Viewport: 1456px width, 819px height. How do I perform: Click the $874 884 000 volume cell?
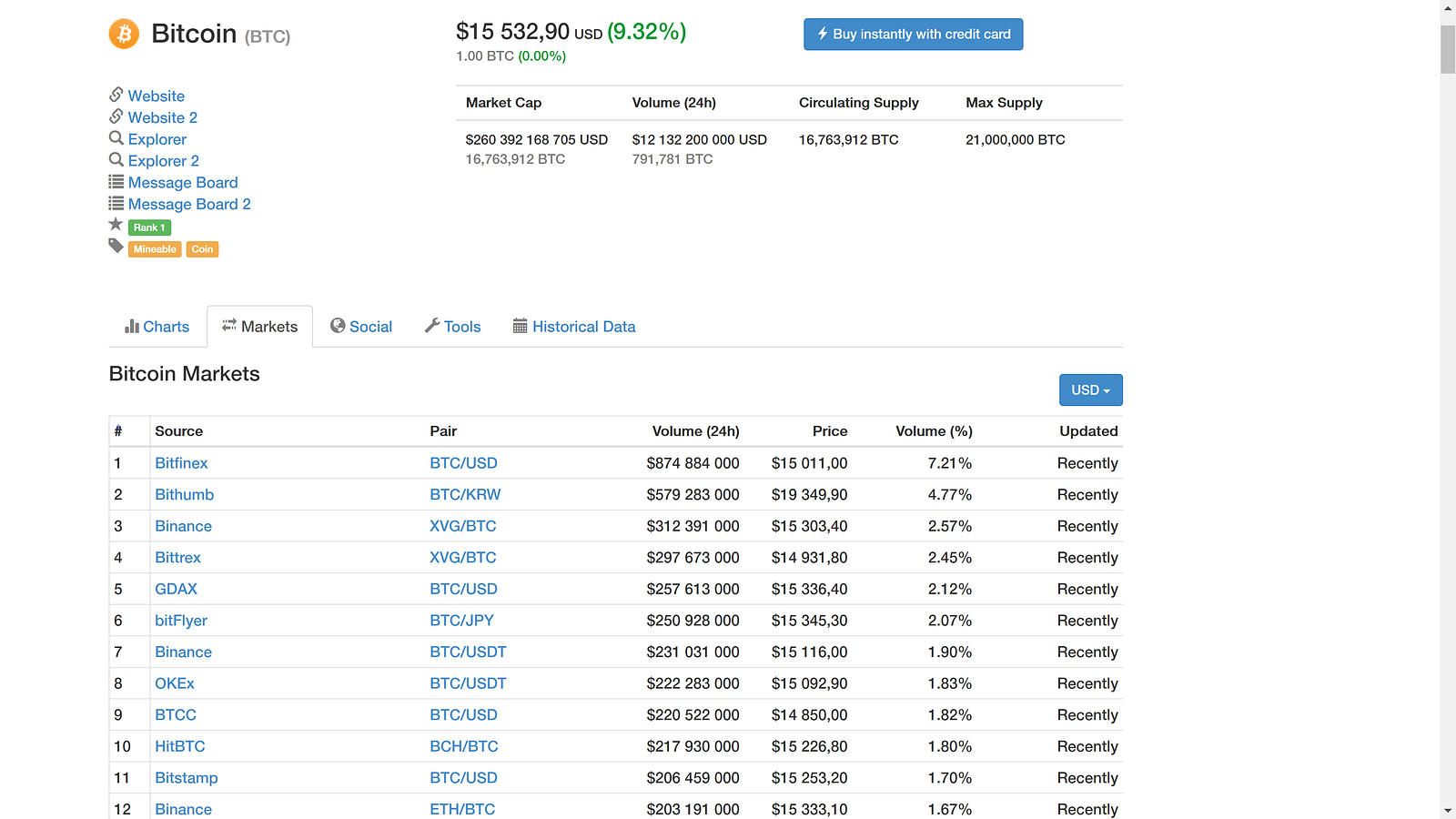point(693,463)
